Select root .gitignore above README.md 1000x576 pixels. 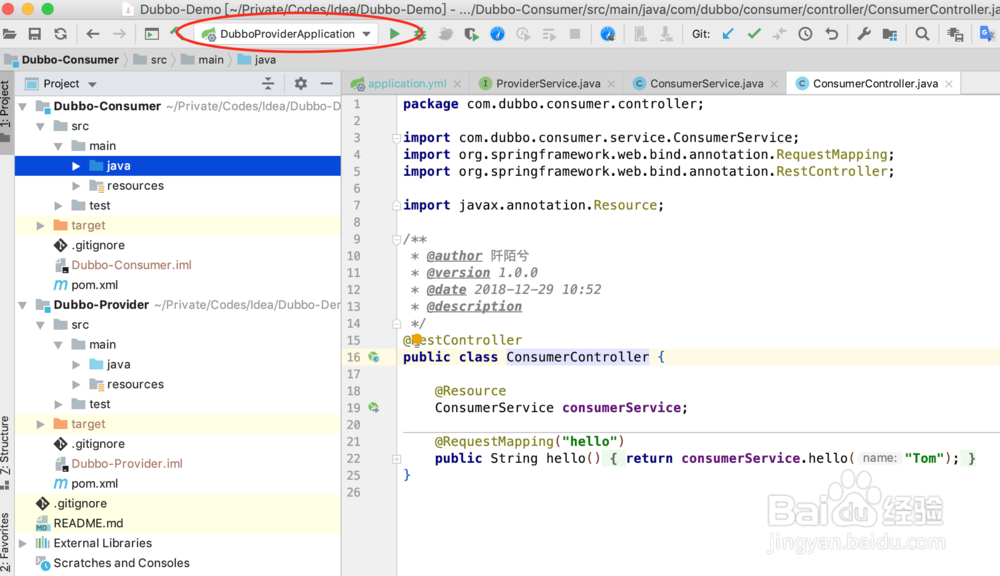[x=80, y=503]
